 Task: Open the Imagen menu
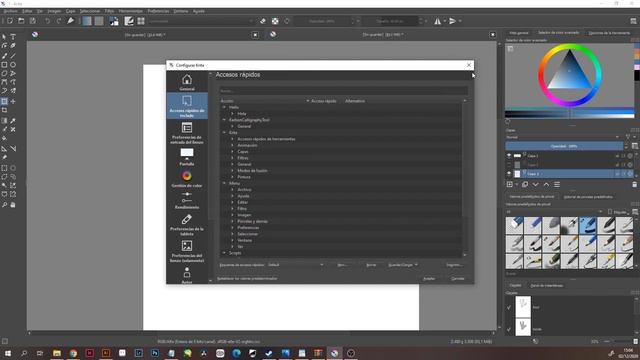[54, 11]
